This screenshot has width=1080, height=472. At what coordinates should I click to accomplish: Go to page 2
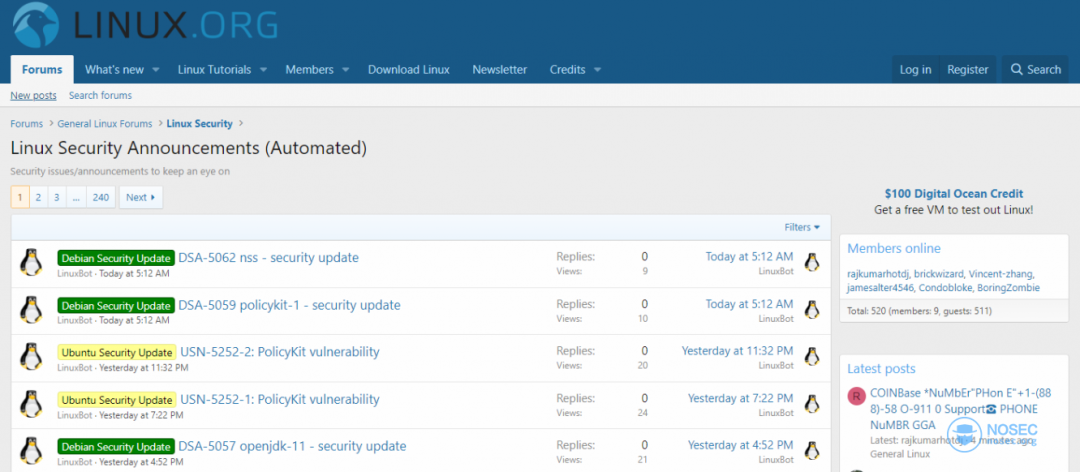point(39,197)
